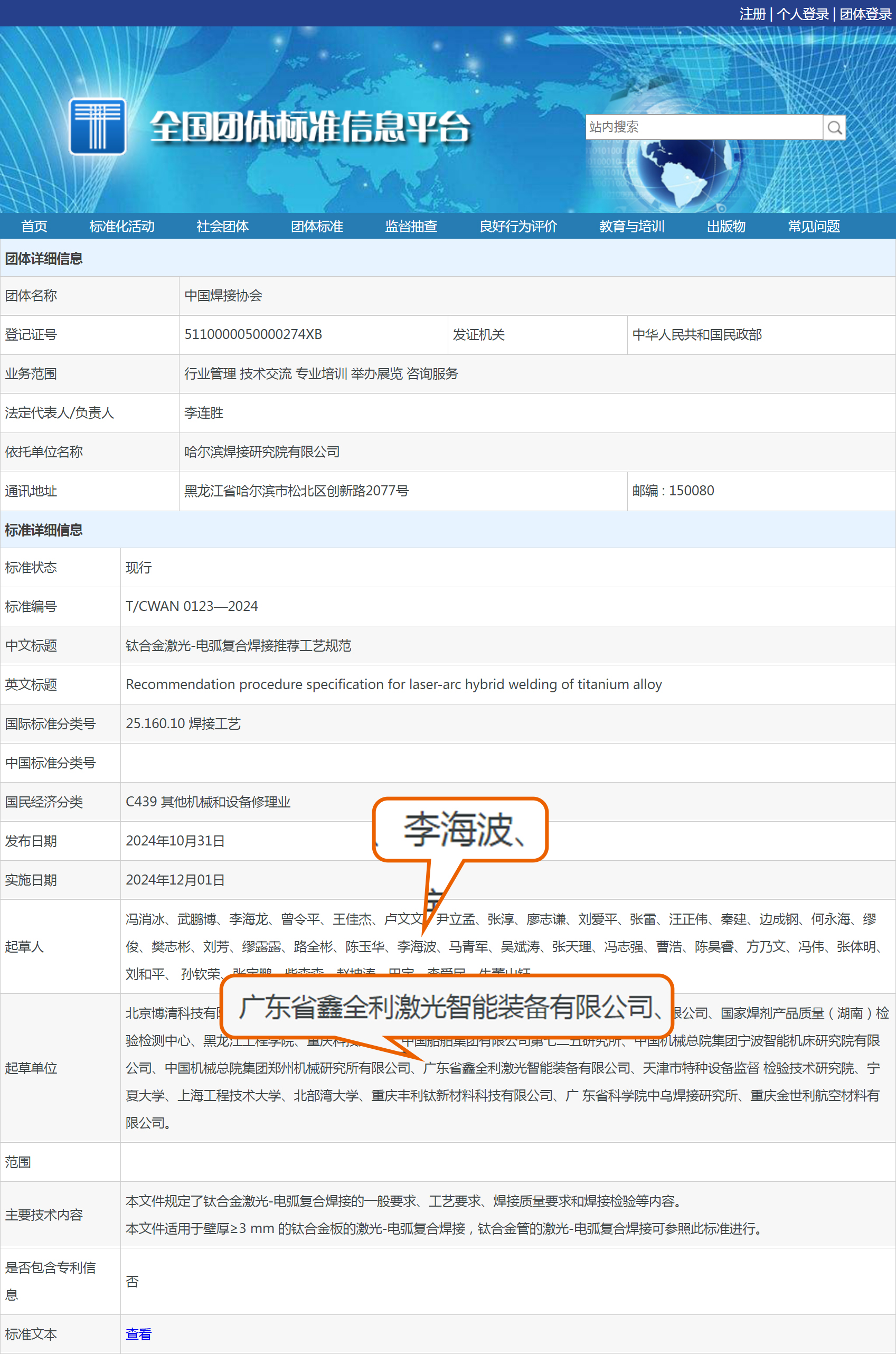Viewport: 896px width, 1354px height.
Task: Type in the 站内搜索 search field
Action: click(703, 127)
